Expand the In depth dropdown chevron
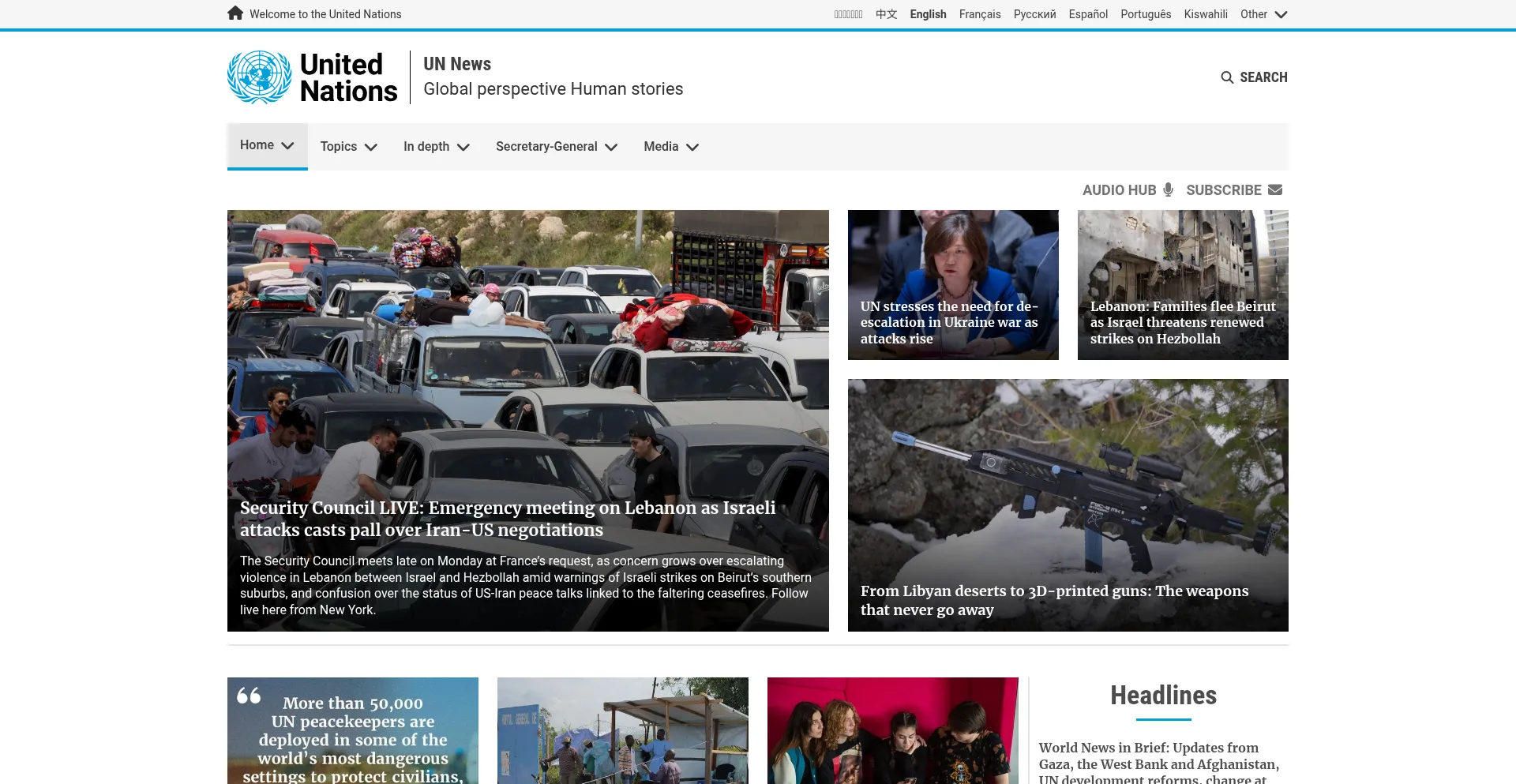 coord(463,147)
